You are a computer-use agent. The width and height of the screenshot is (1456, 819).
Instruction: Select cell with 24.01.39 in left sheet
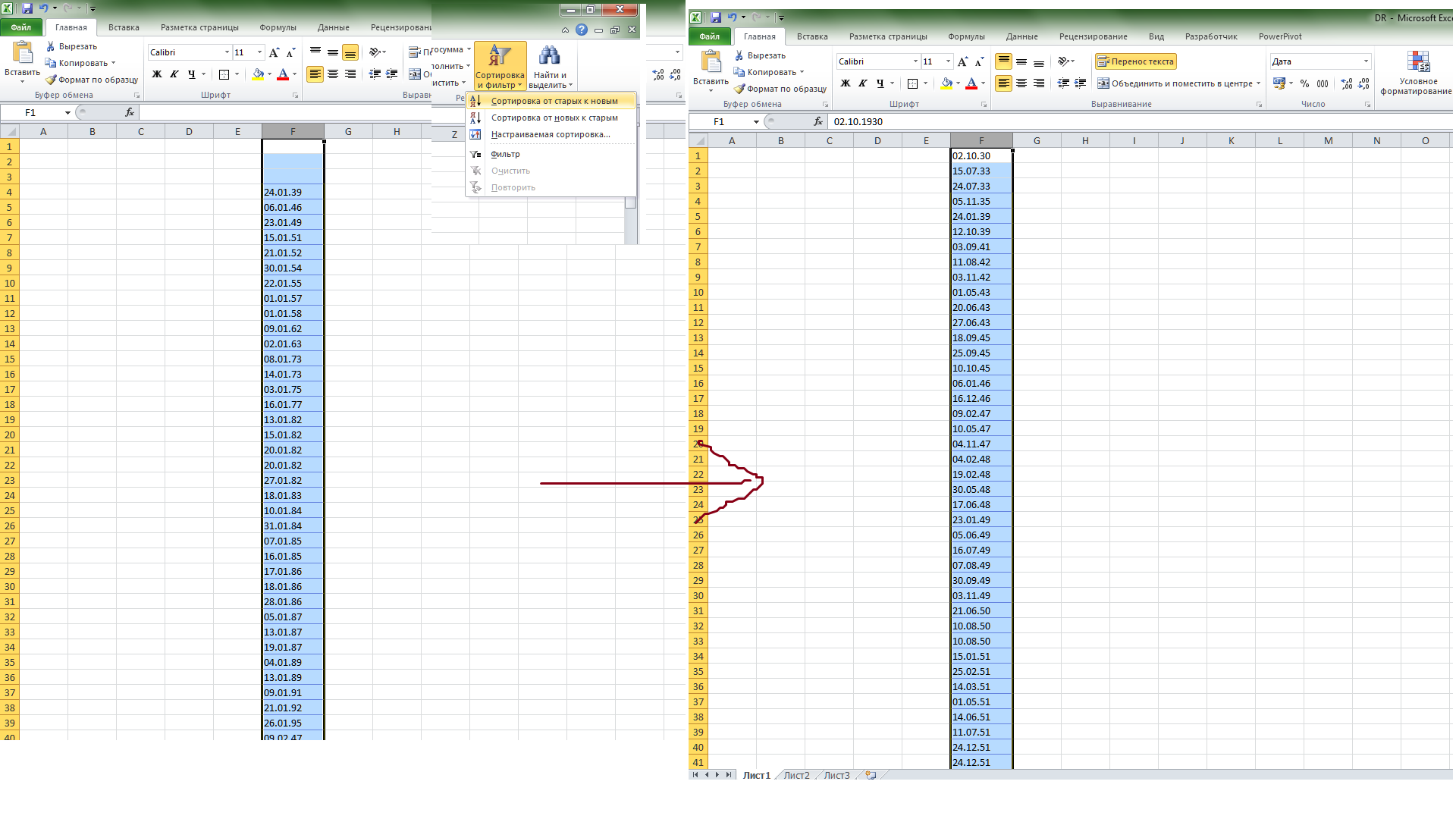click(293, 192)
